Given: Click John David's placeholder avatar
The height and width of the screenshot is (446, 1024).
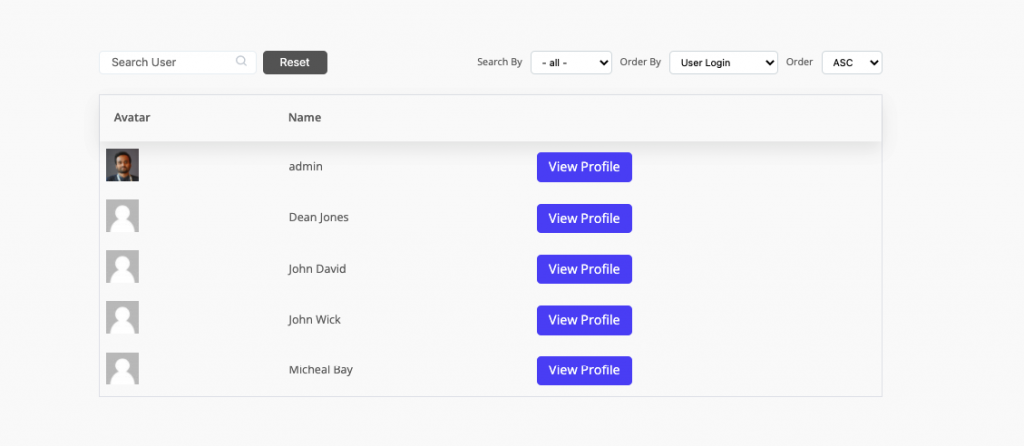Looking at the screenshot, I should (122, 267).
